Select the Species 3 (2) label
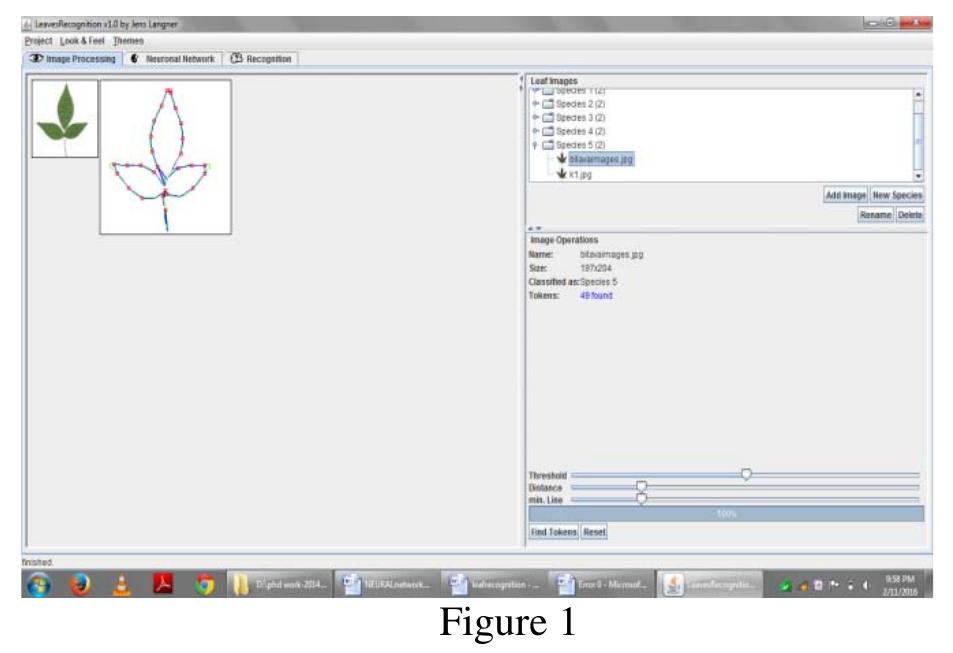This screenshot has height=653, width=953. pos(580,117)
